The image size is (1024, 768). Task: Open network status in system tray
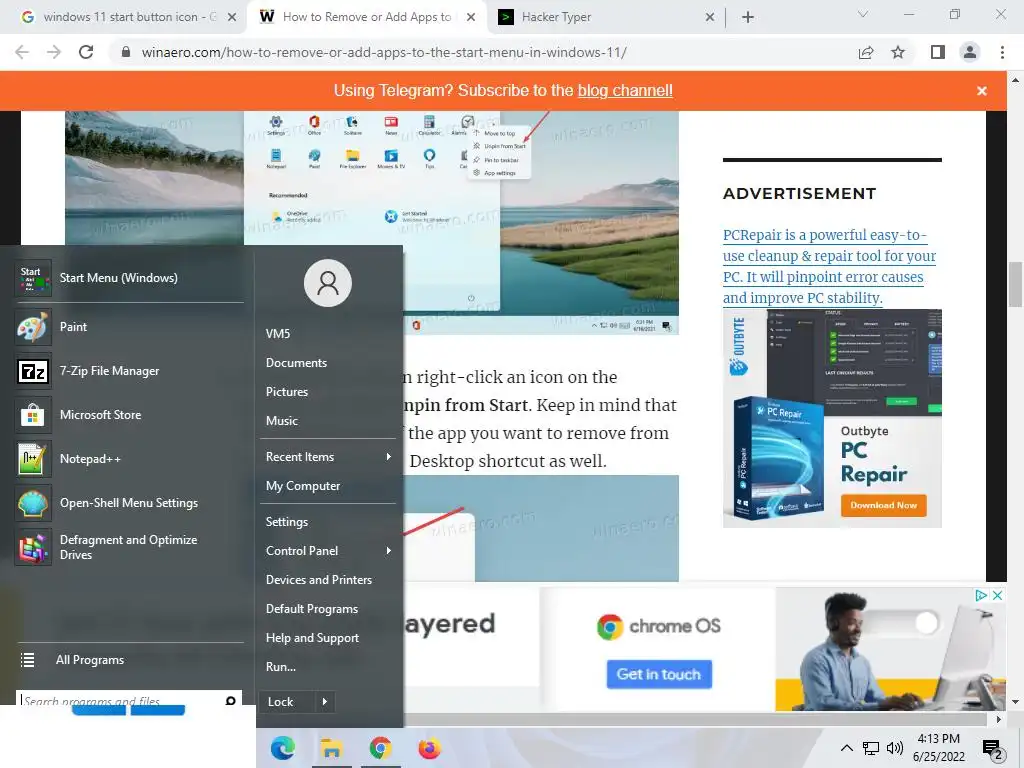point(871,748)
